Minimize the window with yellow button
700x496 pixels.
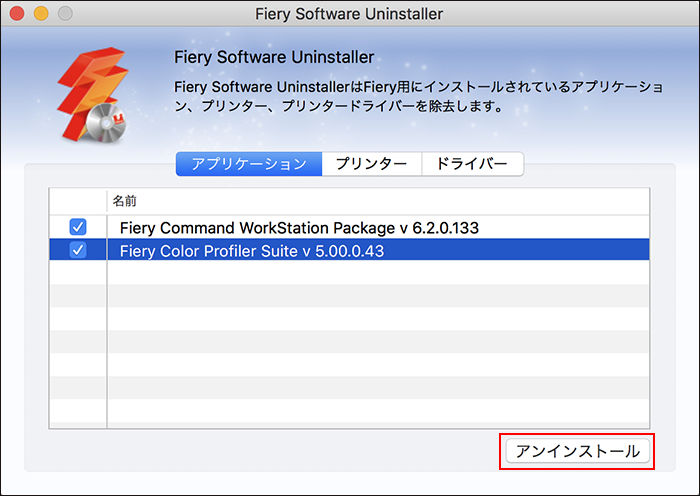point(41,13)
